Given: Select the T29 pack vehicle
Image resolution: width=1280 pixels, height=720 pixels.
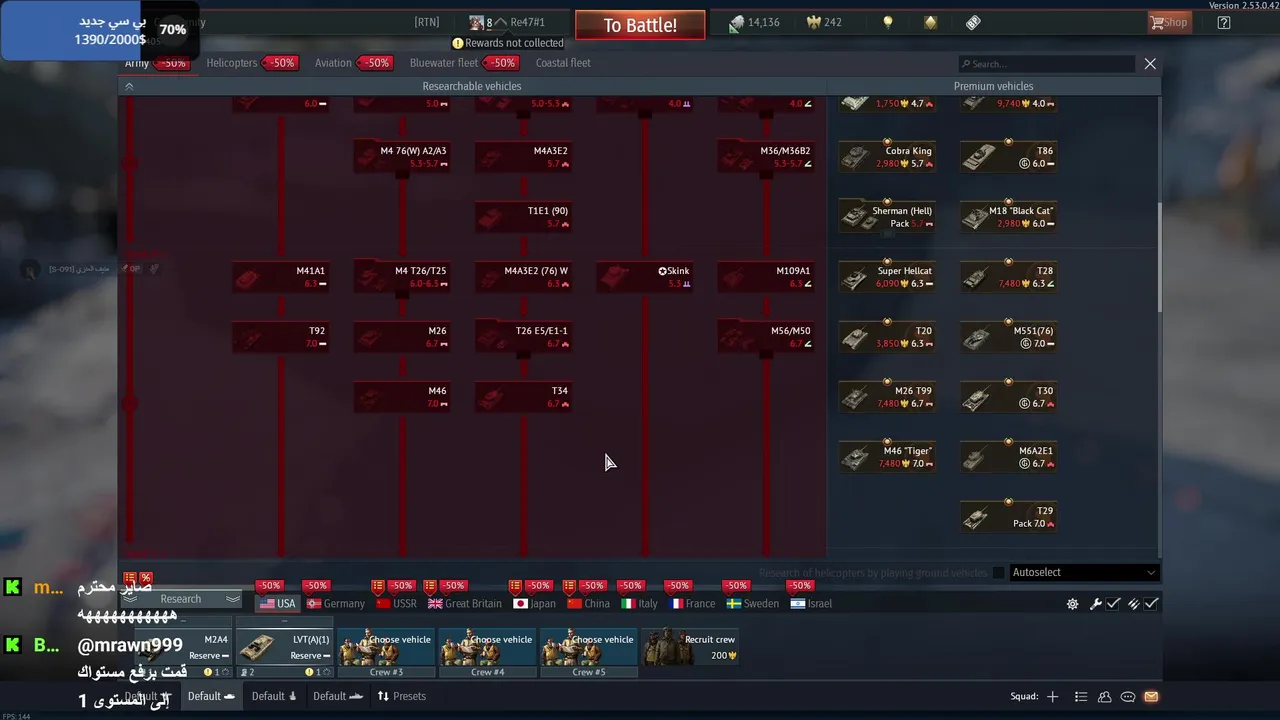Looking at the screenshot, I should coord(1008,517).
